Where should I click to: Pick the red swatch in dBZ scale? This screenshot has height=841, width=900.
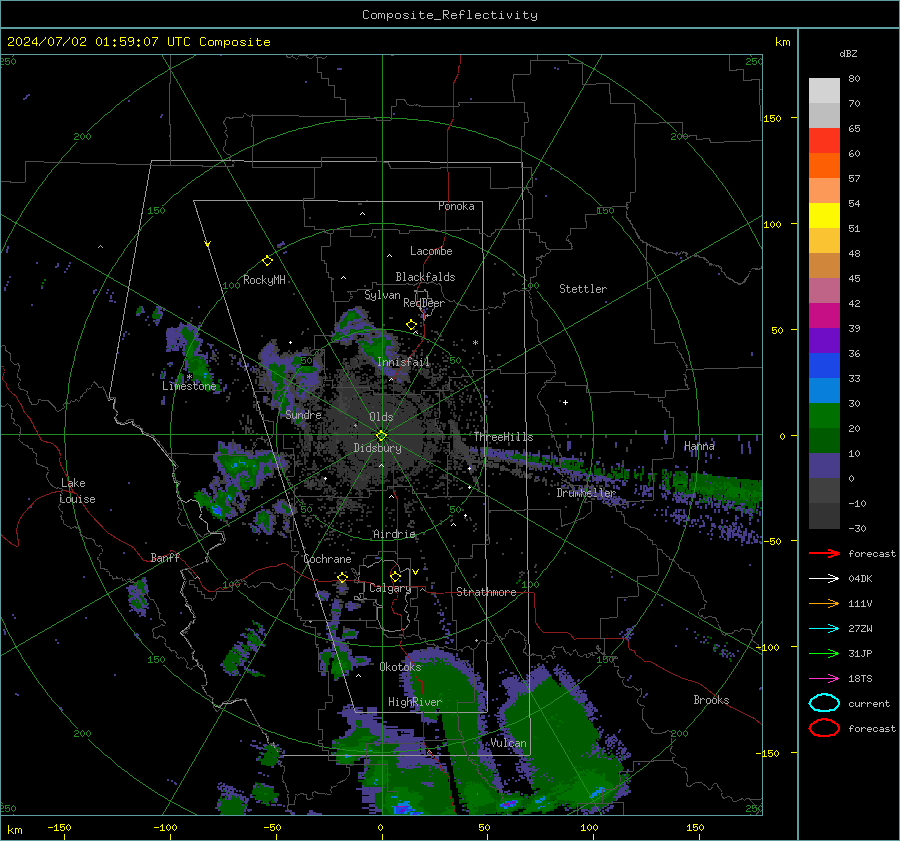(824, 141)
